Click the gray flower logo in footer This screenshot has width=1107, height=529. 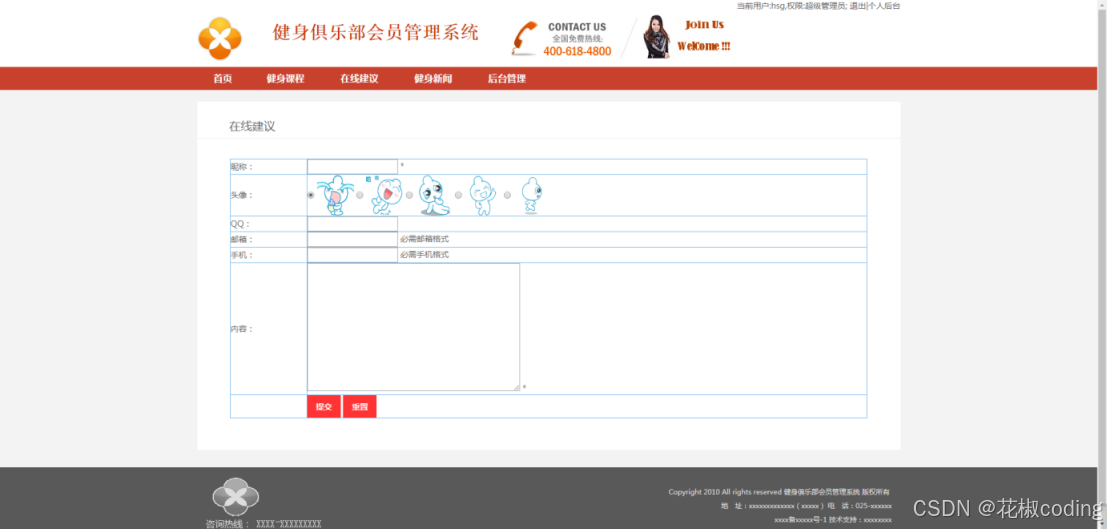[x=236, y=497]
